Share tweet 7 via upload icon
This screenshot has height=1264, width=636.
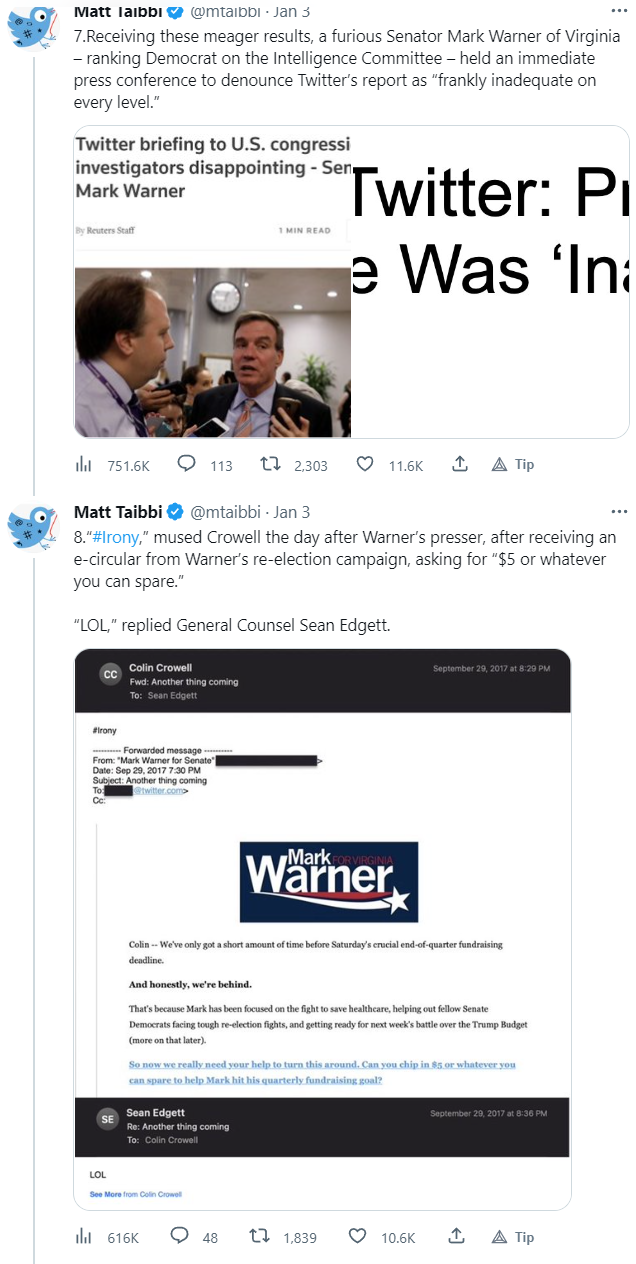460,464
